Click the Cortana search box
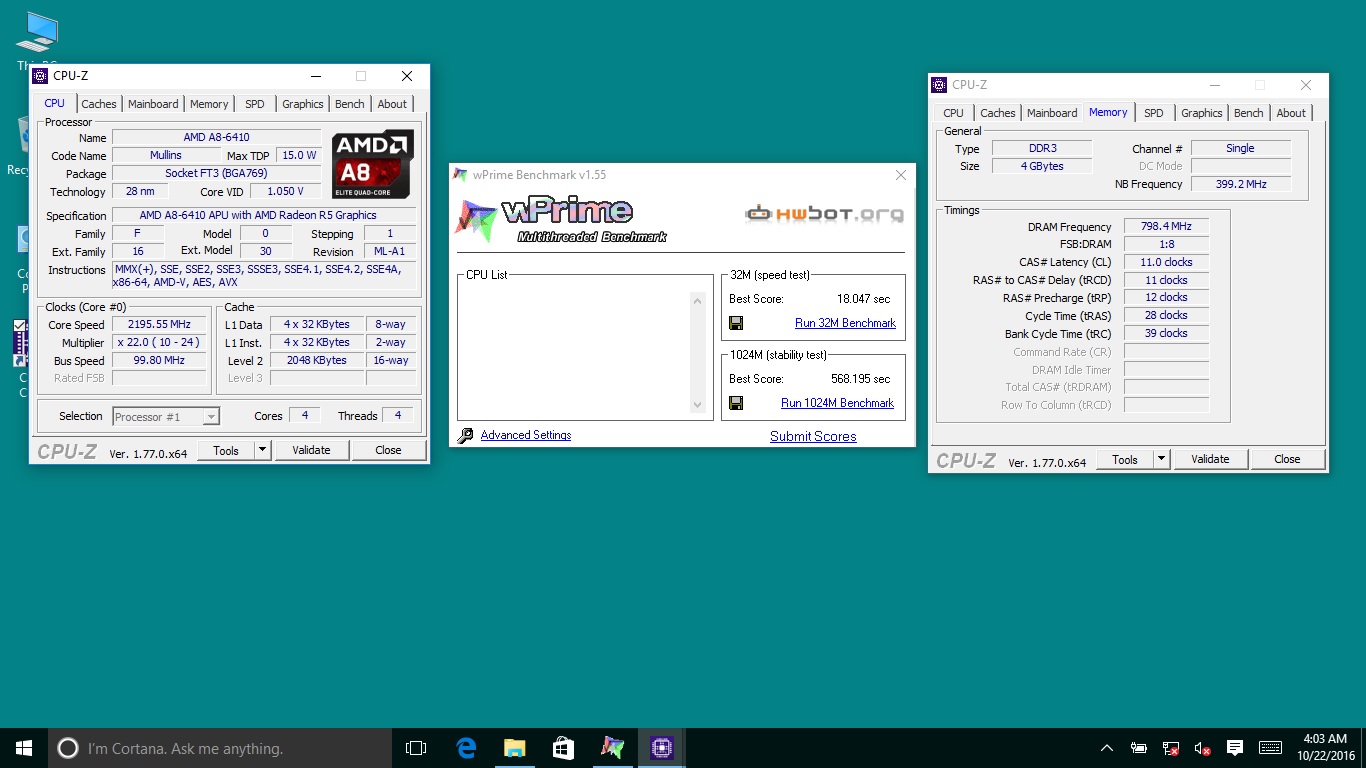This screenshot has height=768, width=1366. (x=220, y=748)
